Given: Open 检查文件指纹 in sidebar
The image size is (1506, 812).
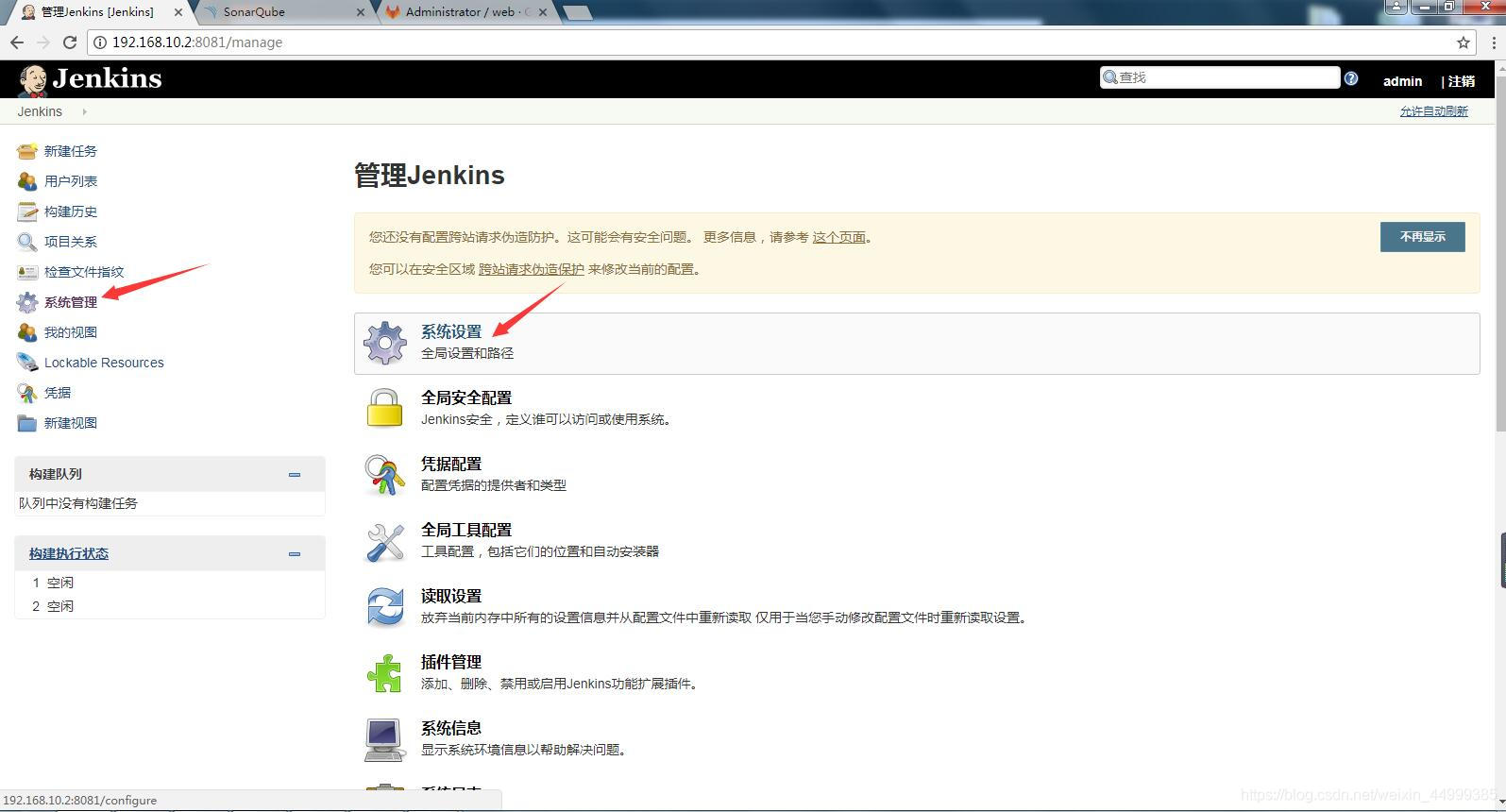Looking at the screenshot, I should 84,272.
